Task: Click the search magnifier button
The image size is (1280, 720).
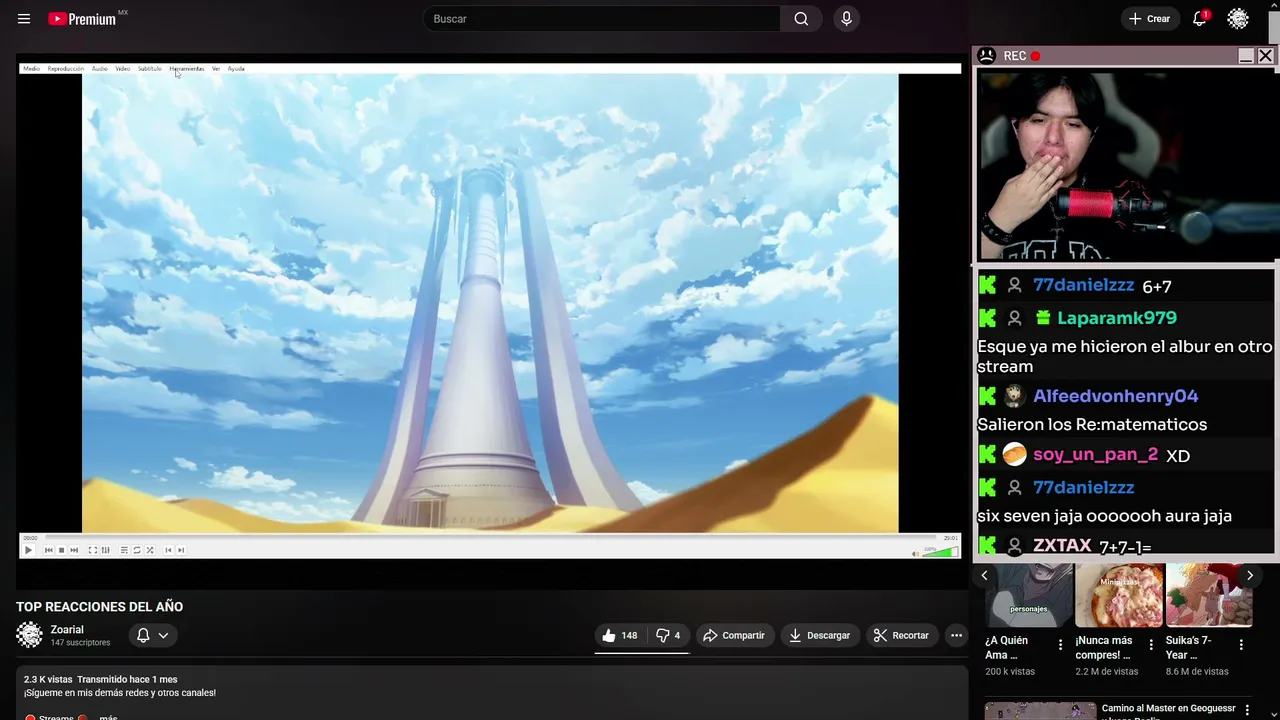Action: (x=801, y=19)
